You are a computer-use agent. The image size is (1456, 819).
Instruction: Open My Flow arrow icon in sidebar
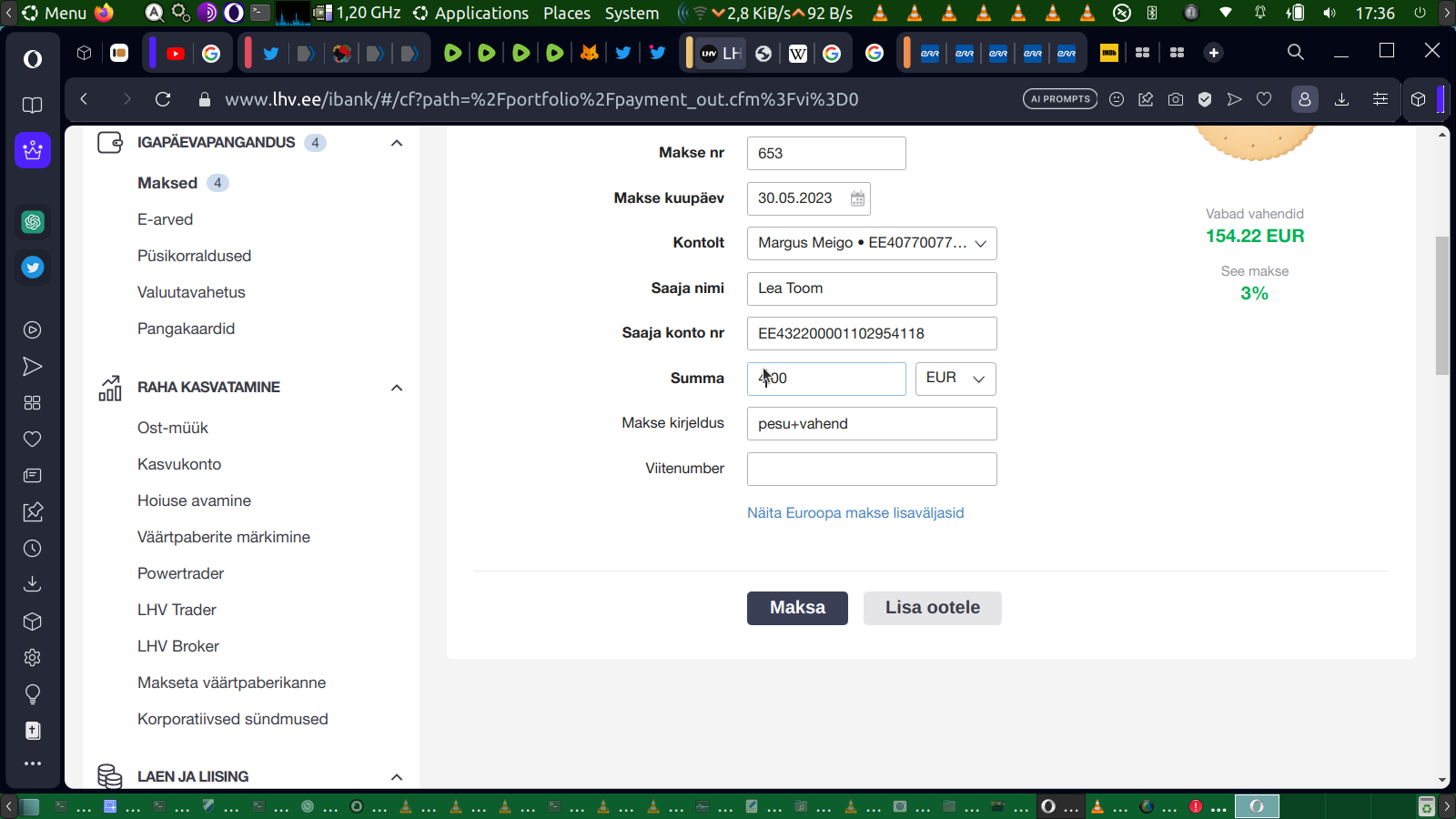point(33,367)
